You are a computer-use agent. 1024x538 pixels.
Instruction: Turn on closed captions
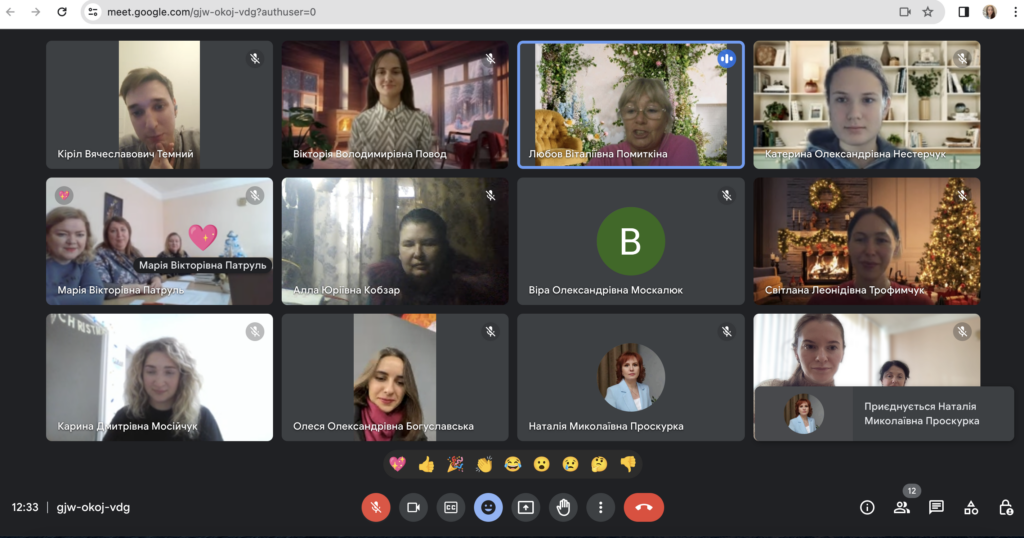tap(450, 507)
